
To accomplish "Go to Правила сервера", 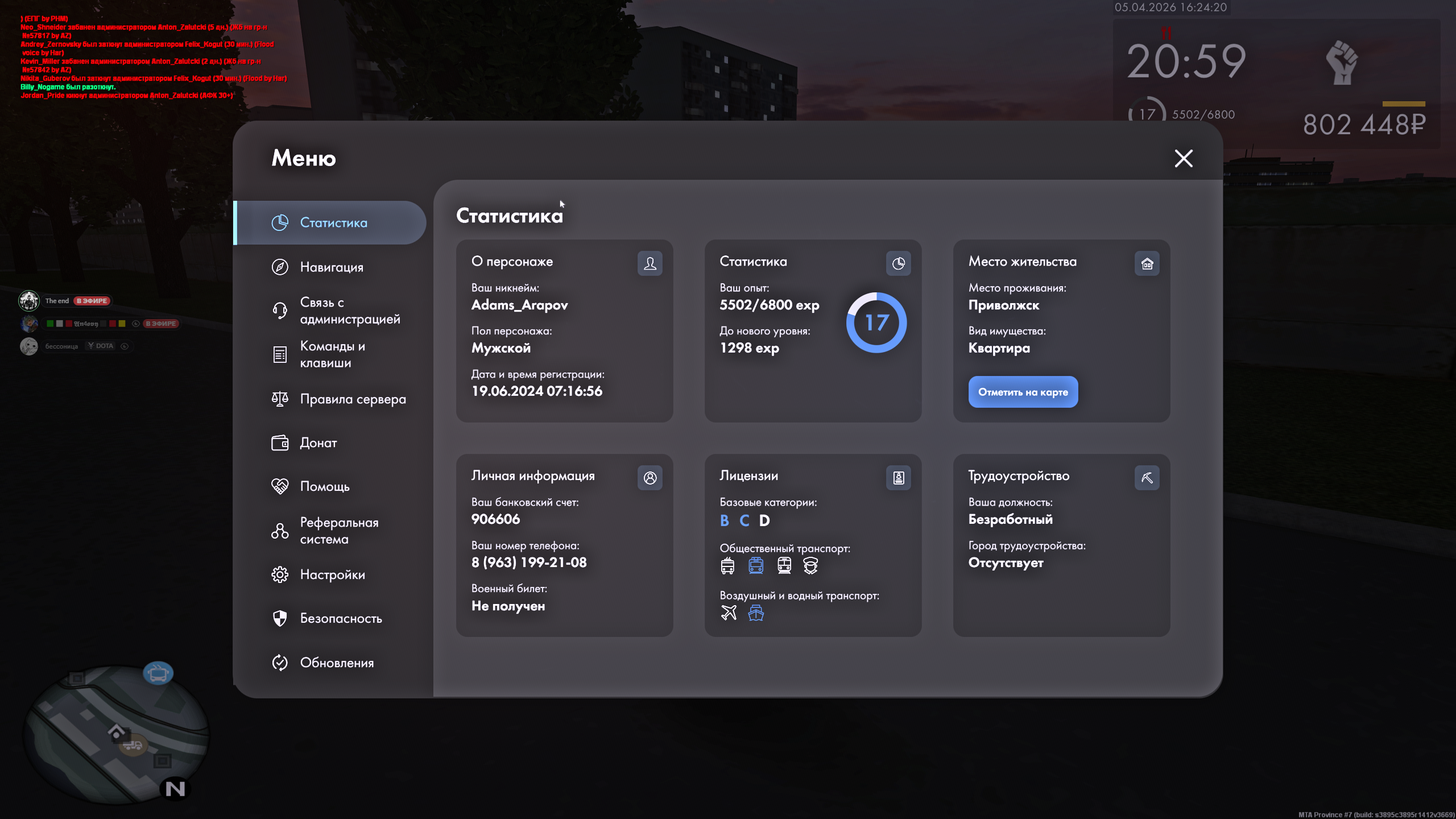I will tap(353, 399).
